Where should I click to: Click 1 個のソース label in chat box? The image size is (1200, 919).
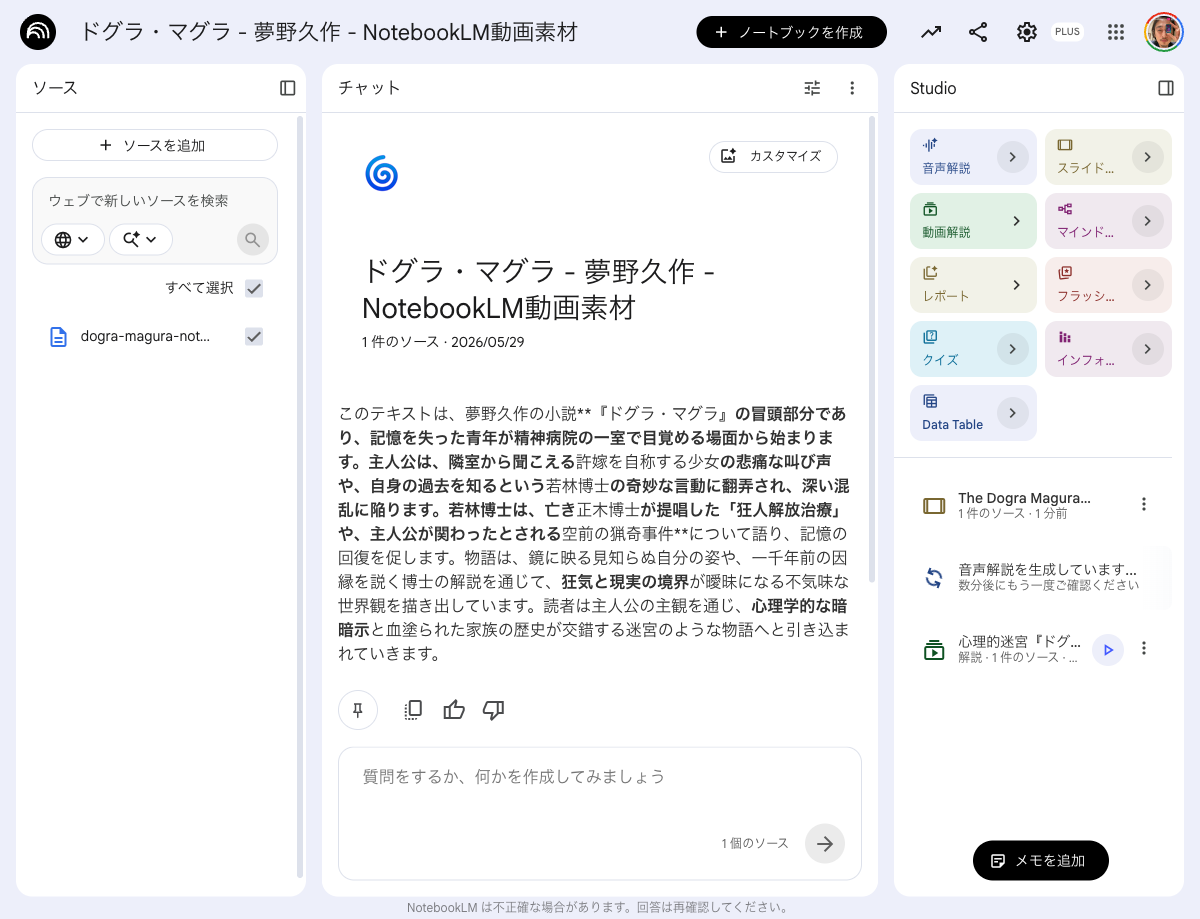755,844
